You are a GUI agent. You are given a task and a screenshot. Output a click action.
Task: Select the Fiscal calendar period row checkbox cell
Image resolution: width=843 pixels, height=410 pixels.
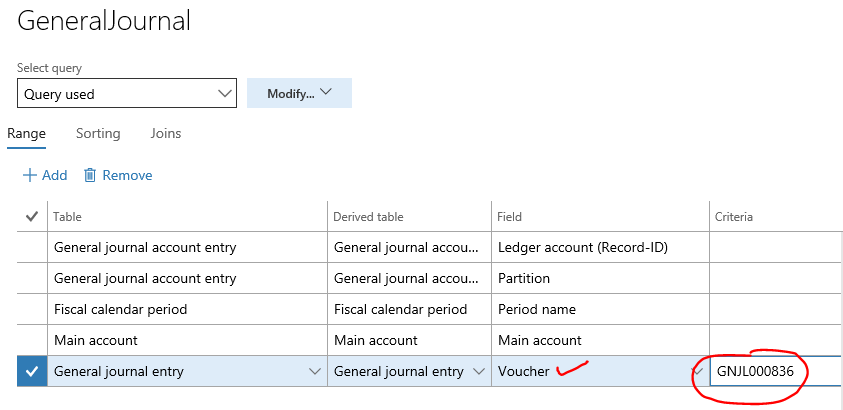click(32, 310)
